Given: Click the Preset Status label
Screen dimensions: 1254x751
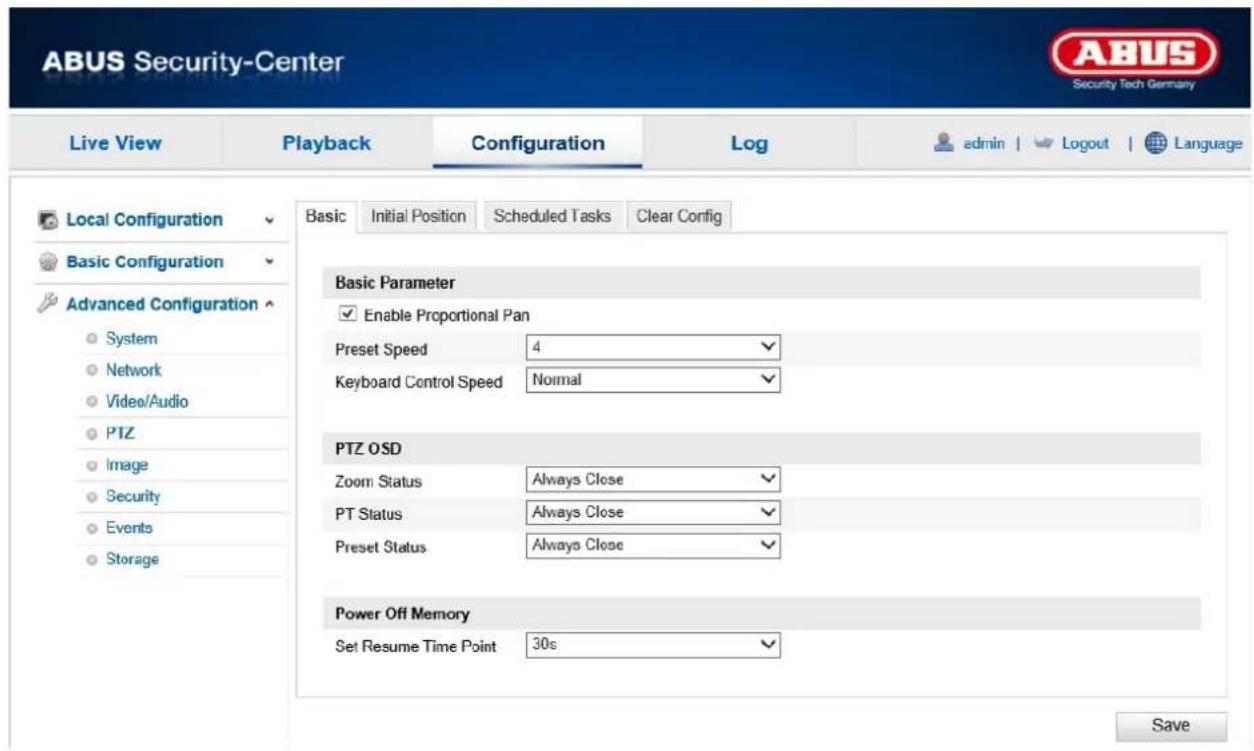Looking at the screenshot, I should (380, 548).
